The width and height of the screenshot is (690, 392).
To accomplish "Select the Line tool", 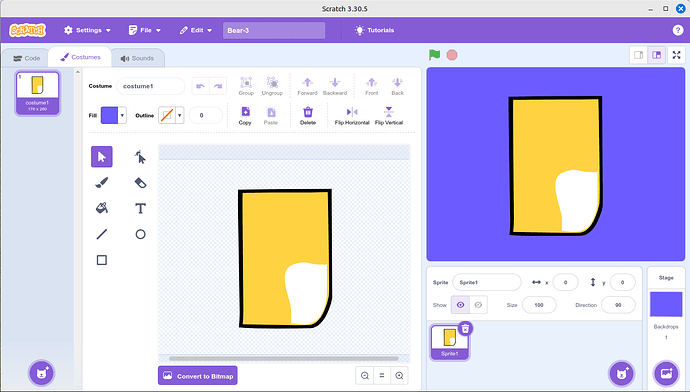I will [x=102, y=234].
